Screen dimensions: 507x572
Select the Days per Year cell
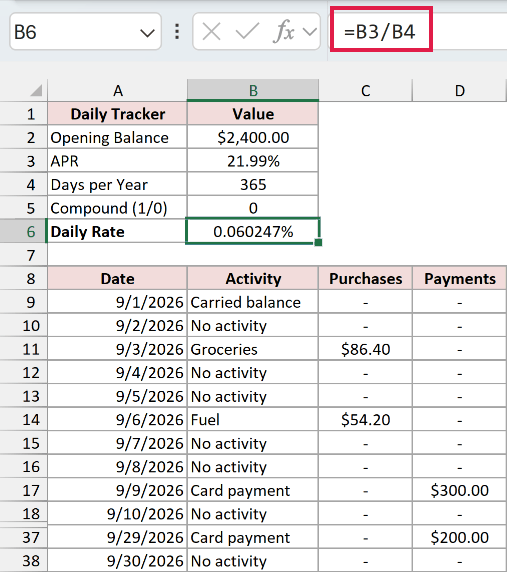click(117, 185)
